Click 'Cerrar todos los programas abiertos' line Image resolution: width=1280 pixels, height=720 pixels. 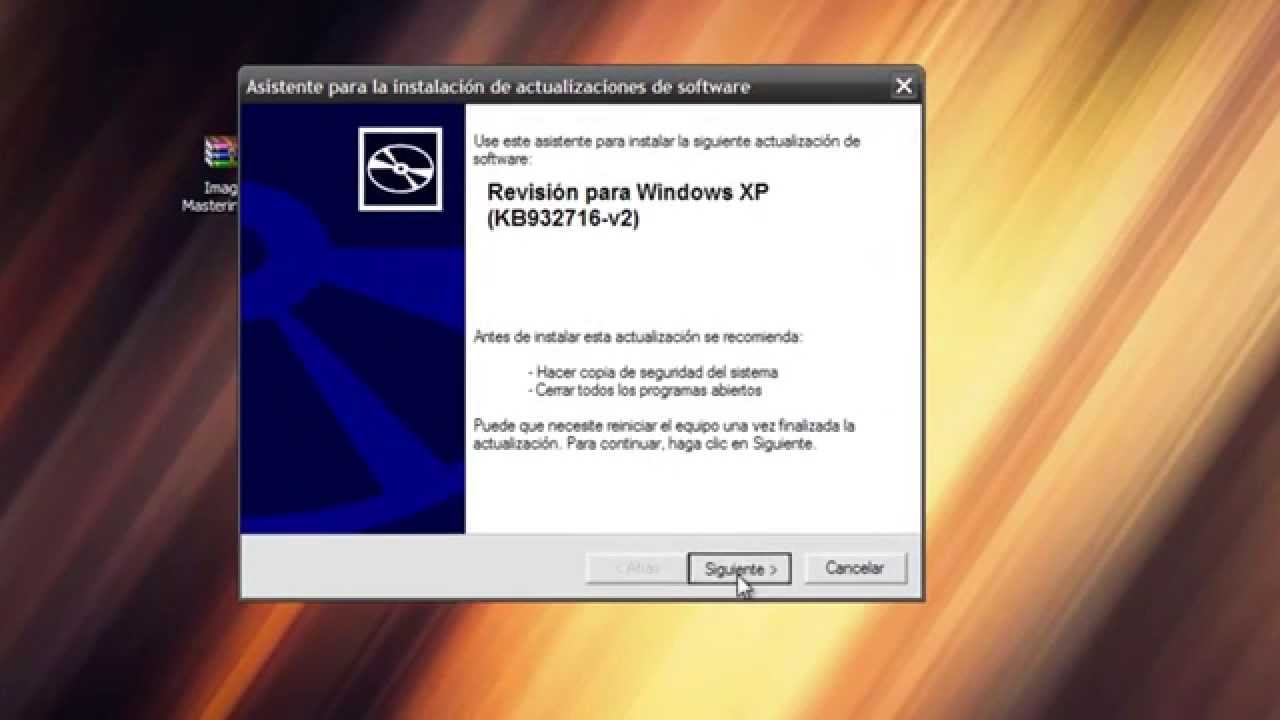[x=645, y=390]
